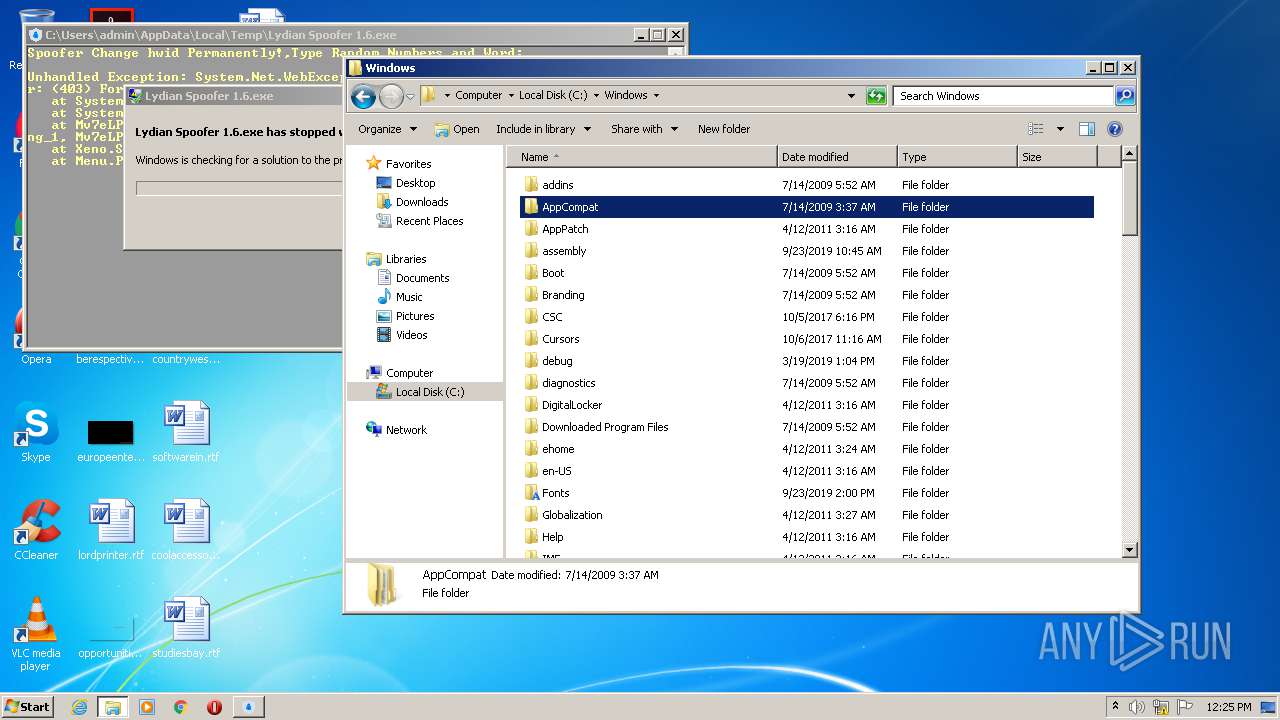Select Network in the navigation pane
This screenshot has width=1280, height=720.
[x=406, y=430]
